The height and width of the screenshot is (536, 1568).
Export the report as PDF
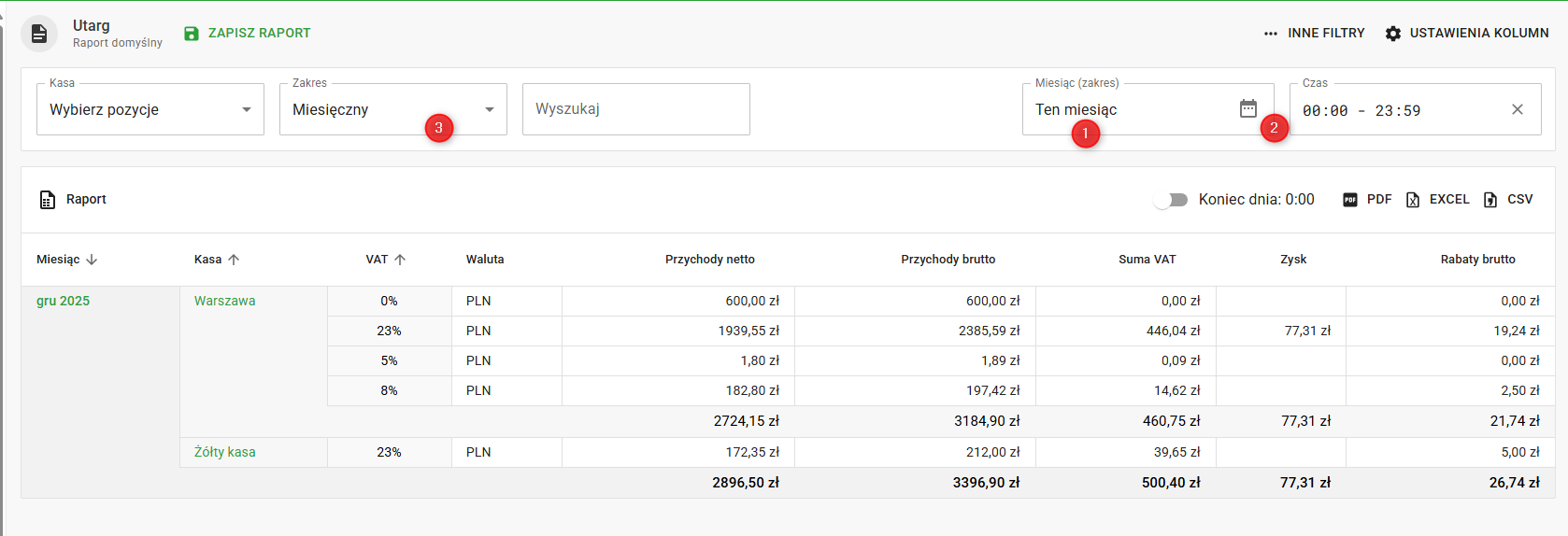point(1367,200)
